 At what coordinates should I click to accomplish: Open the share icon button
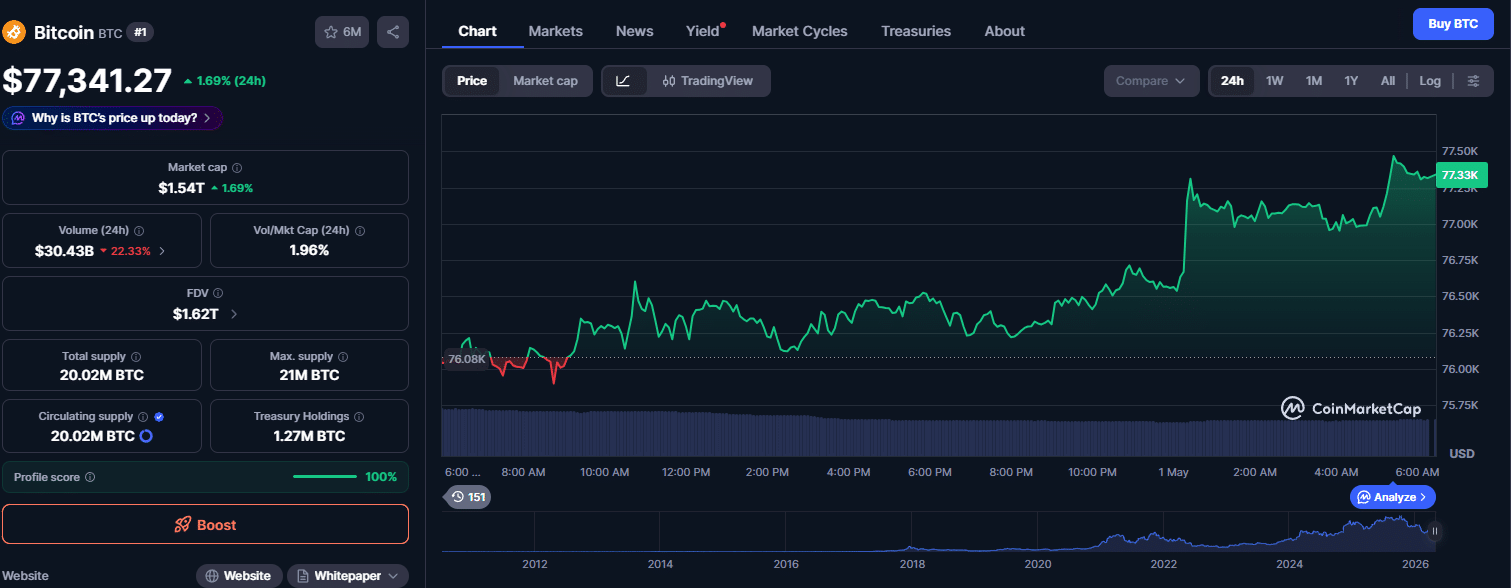coord(393,32)
